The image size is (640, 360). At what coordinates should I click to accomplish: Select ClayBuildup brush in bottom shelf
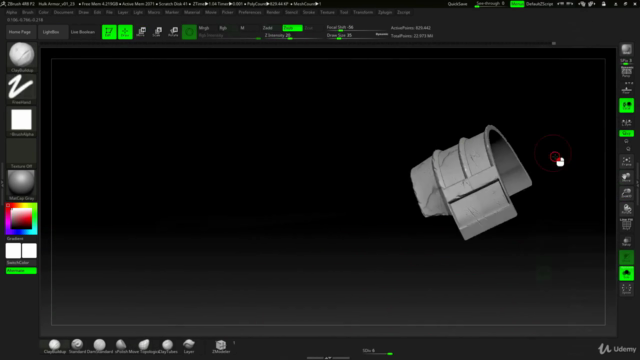pos(55,346)
